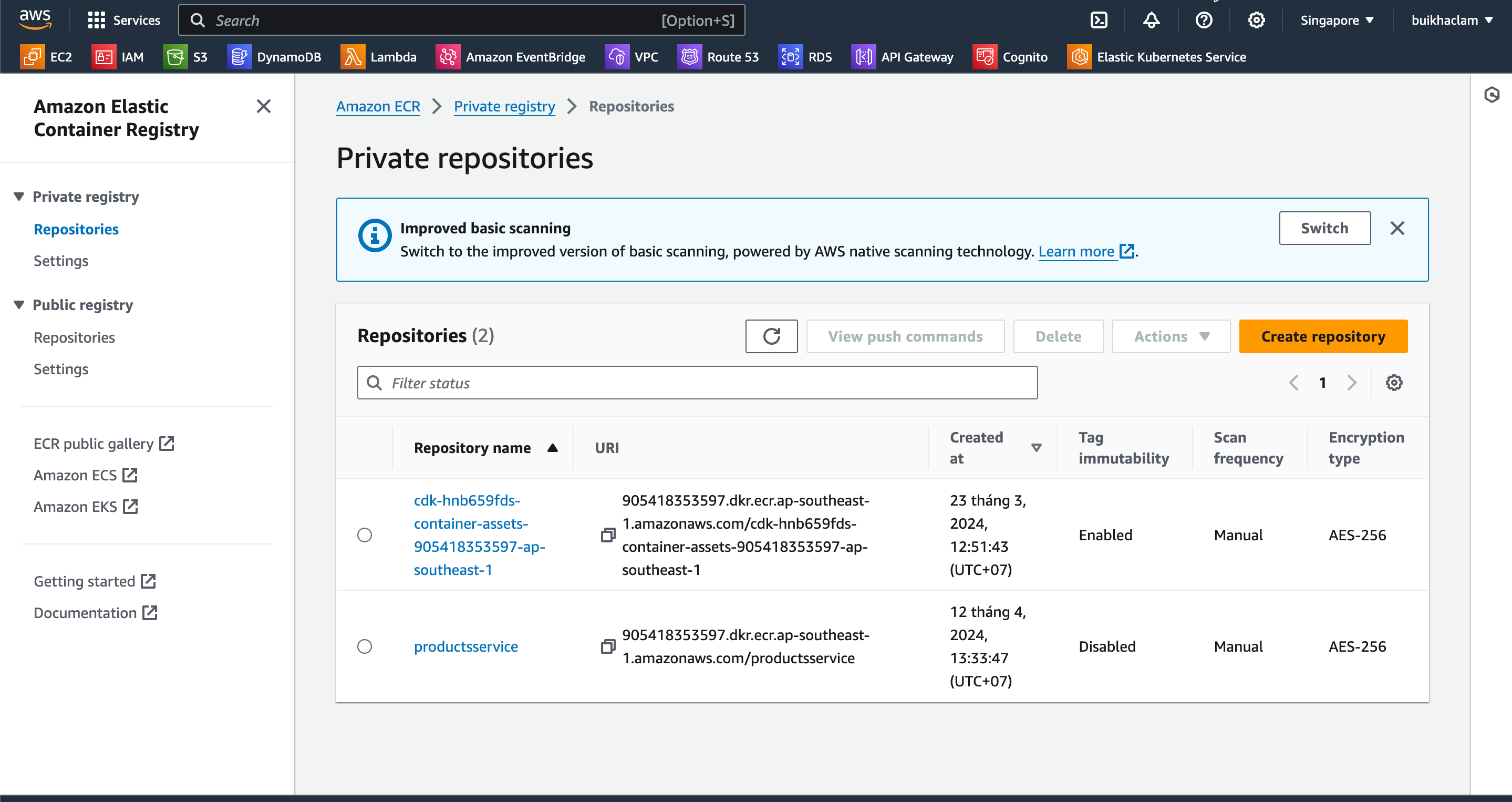Click the Filter status search field

click(697, 383)
